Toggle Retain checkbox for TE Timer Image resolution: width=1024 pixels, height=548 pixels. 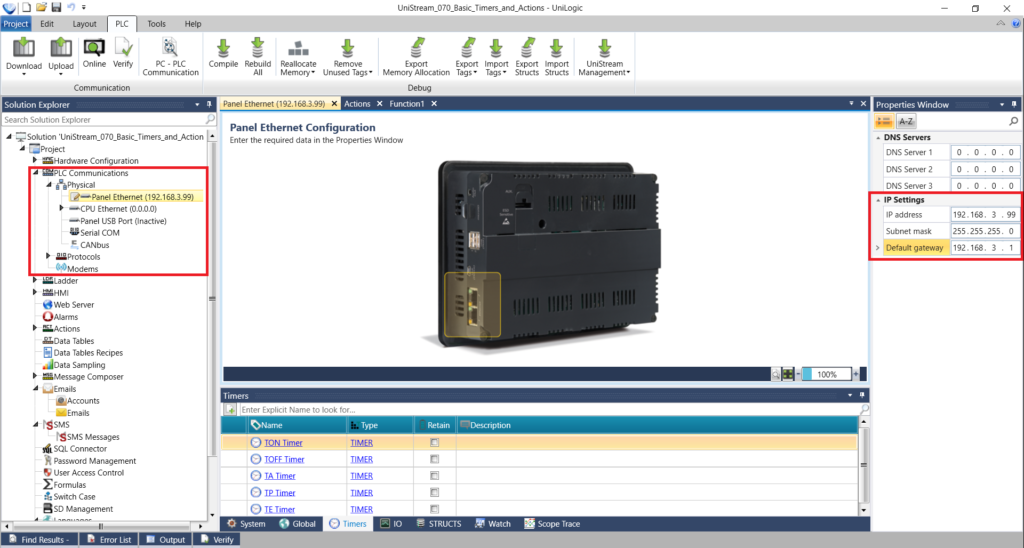click(434, 509)
